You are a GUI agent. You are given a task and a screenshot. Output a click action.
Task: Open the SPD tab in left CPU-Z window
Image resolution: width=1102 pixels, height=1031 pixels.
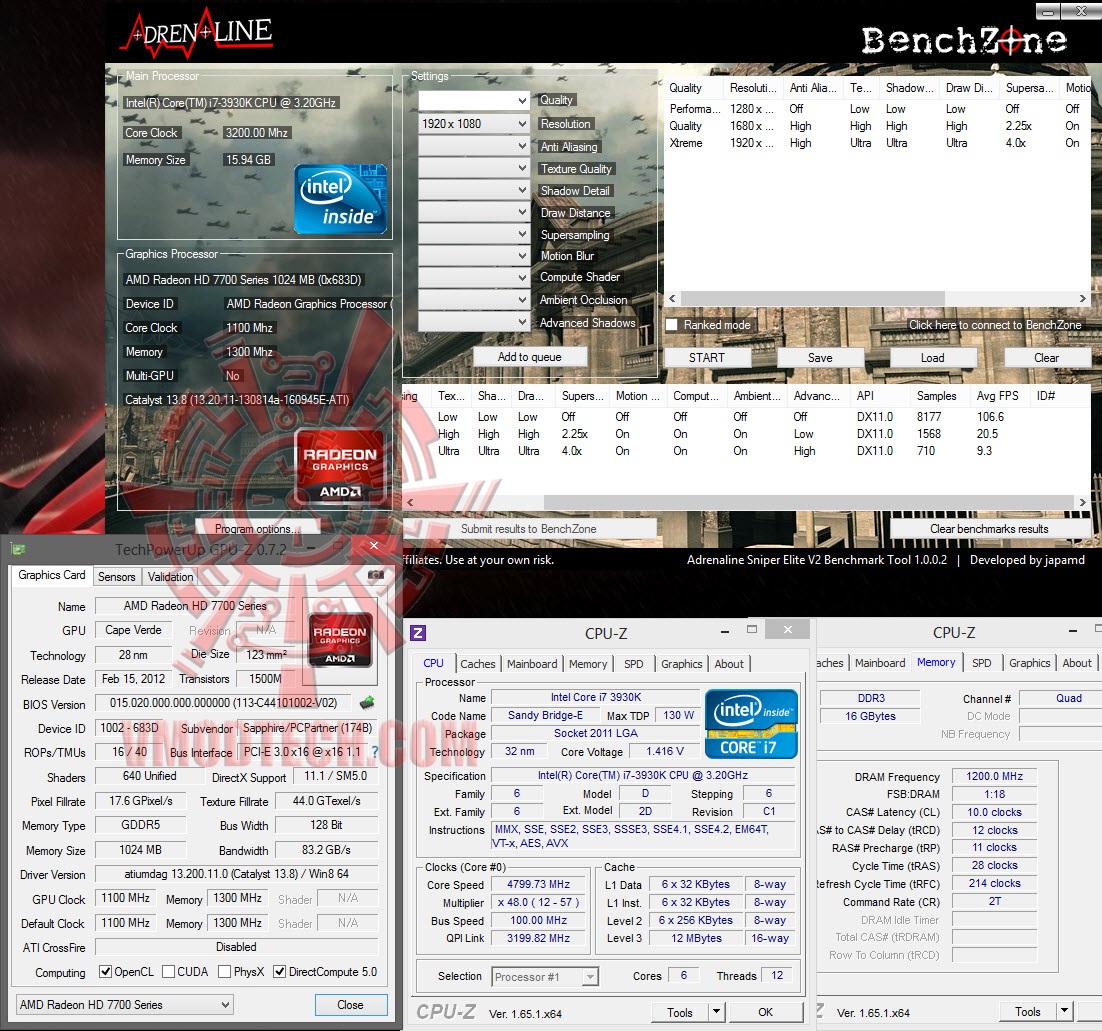coord(633,663)
